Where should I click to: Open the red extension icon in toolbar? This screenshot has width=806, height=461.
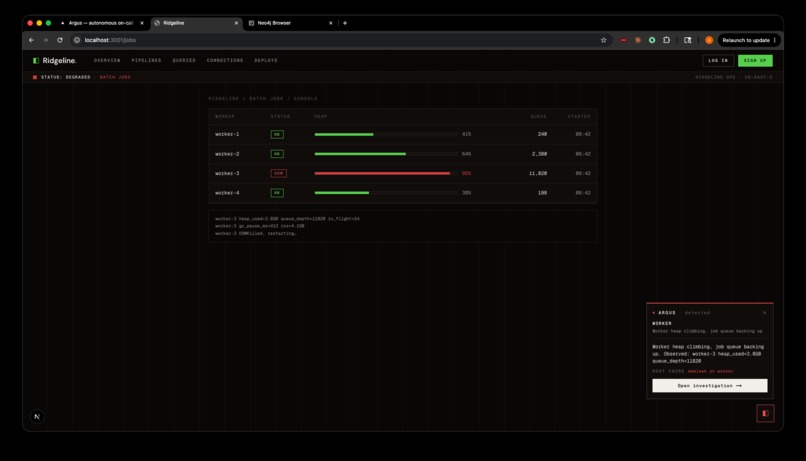tap(623, 40)
